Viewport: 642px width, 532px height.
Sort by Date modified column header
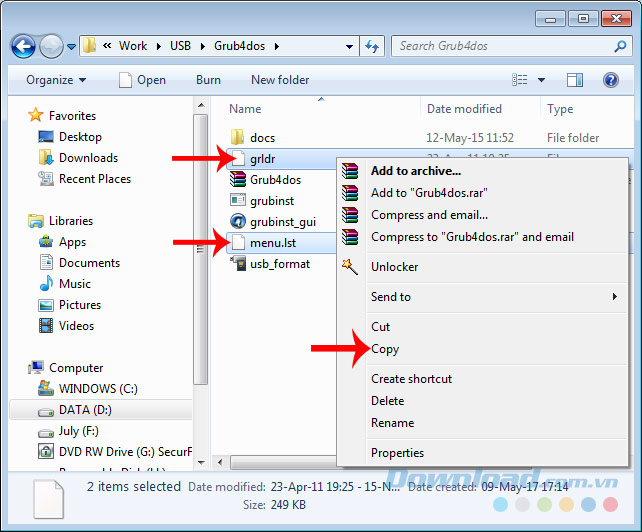[x=464, y=109]
